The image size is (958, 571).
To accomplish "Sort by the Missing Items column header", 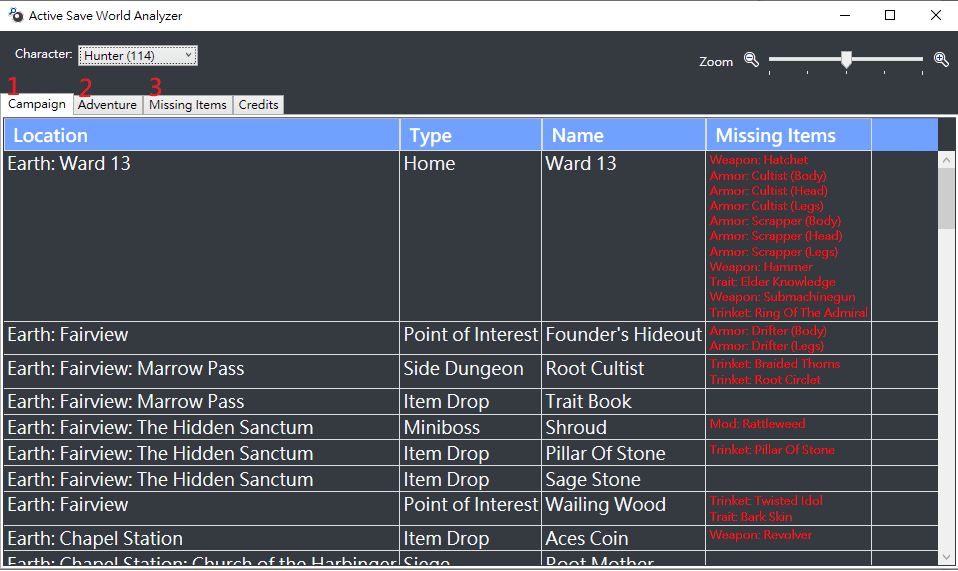I will click(789, 135).
